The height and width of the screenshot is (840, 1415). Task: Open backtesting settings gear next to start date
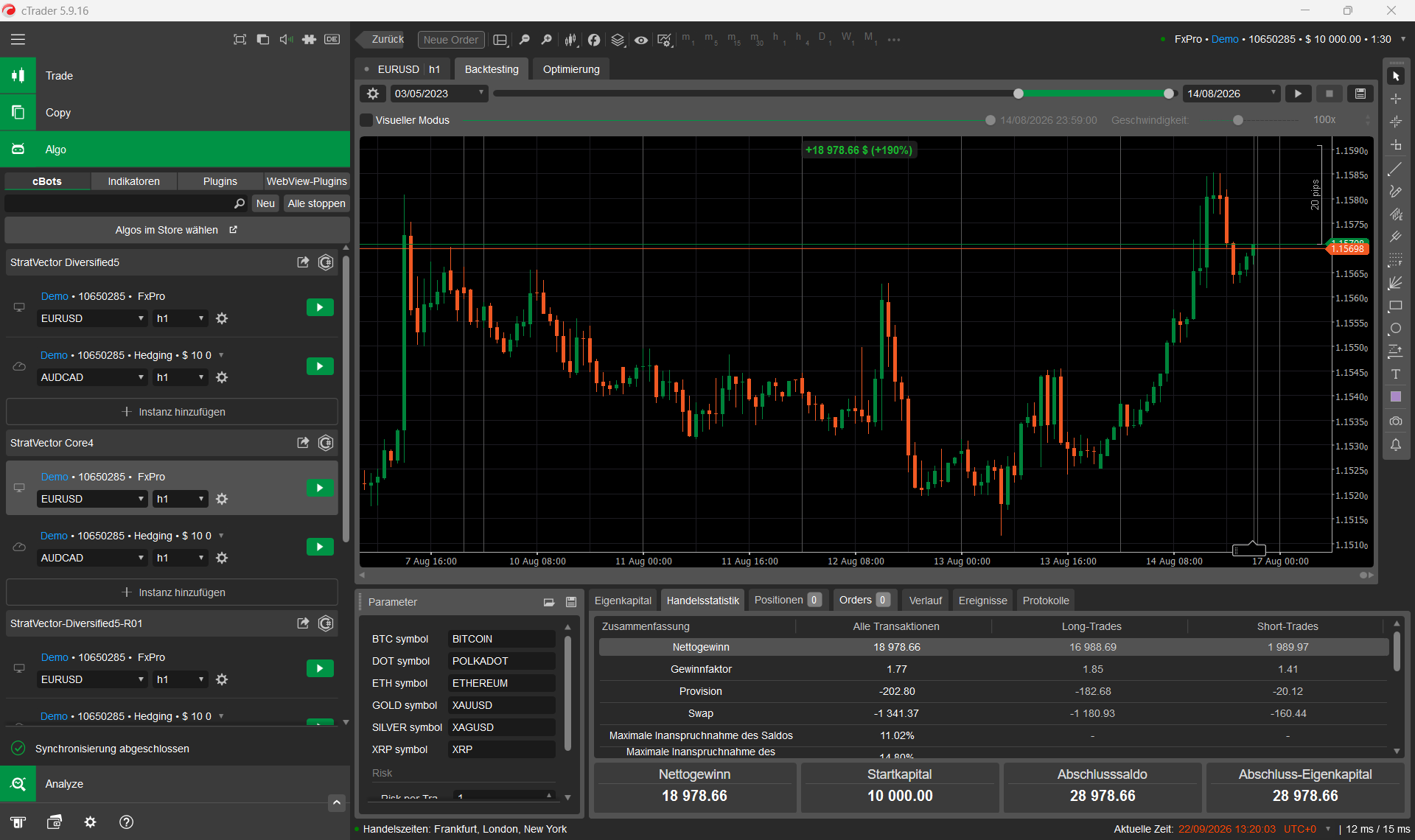click(373, 94)
